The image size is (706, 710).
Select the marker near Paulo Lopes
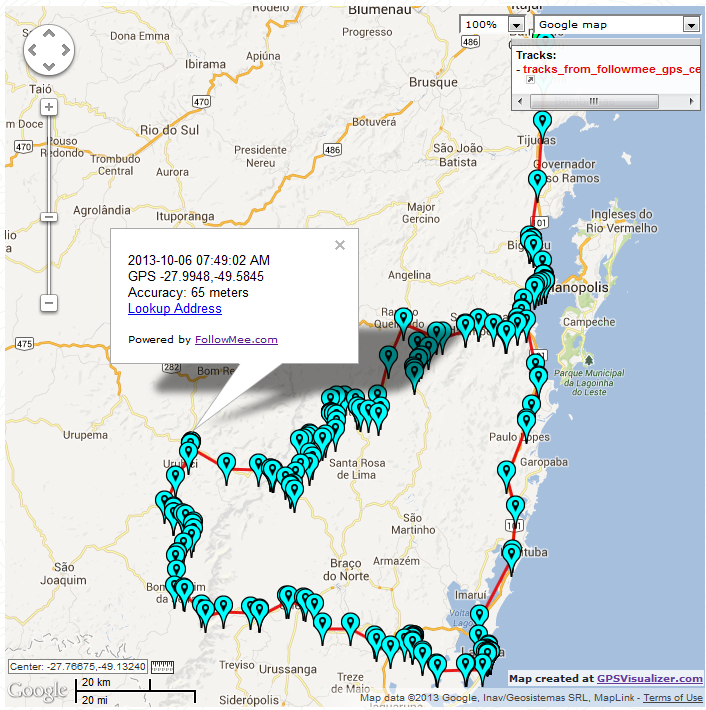526,421
